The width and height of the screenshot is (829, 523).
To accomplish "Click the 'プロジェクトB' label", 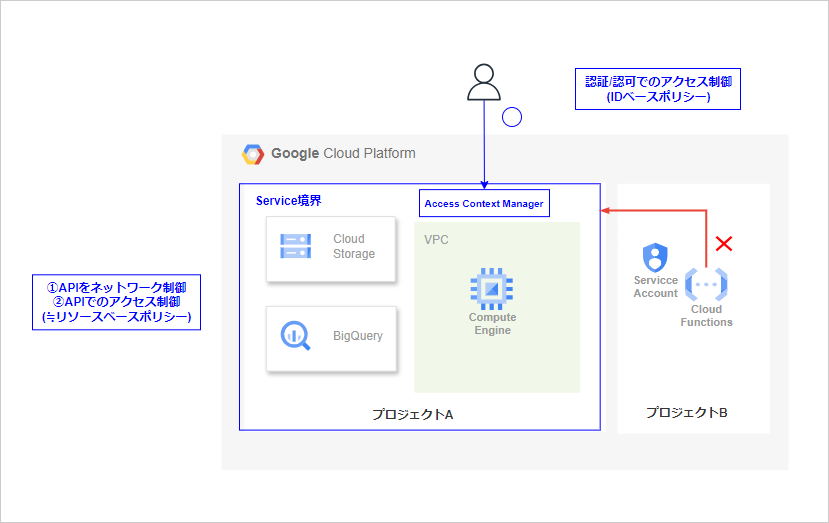I will click(x=686, y=412).
